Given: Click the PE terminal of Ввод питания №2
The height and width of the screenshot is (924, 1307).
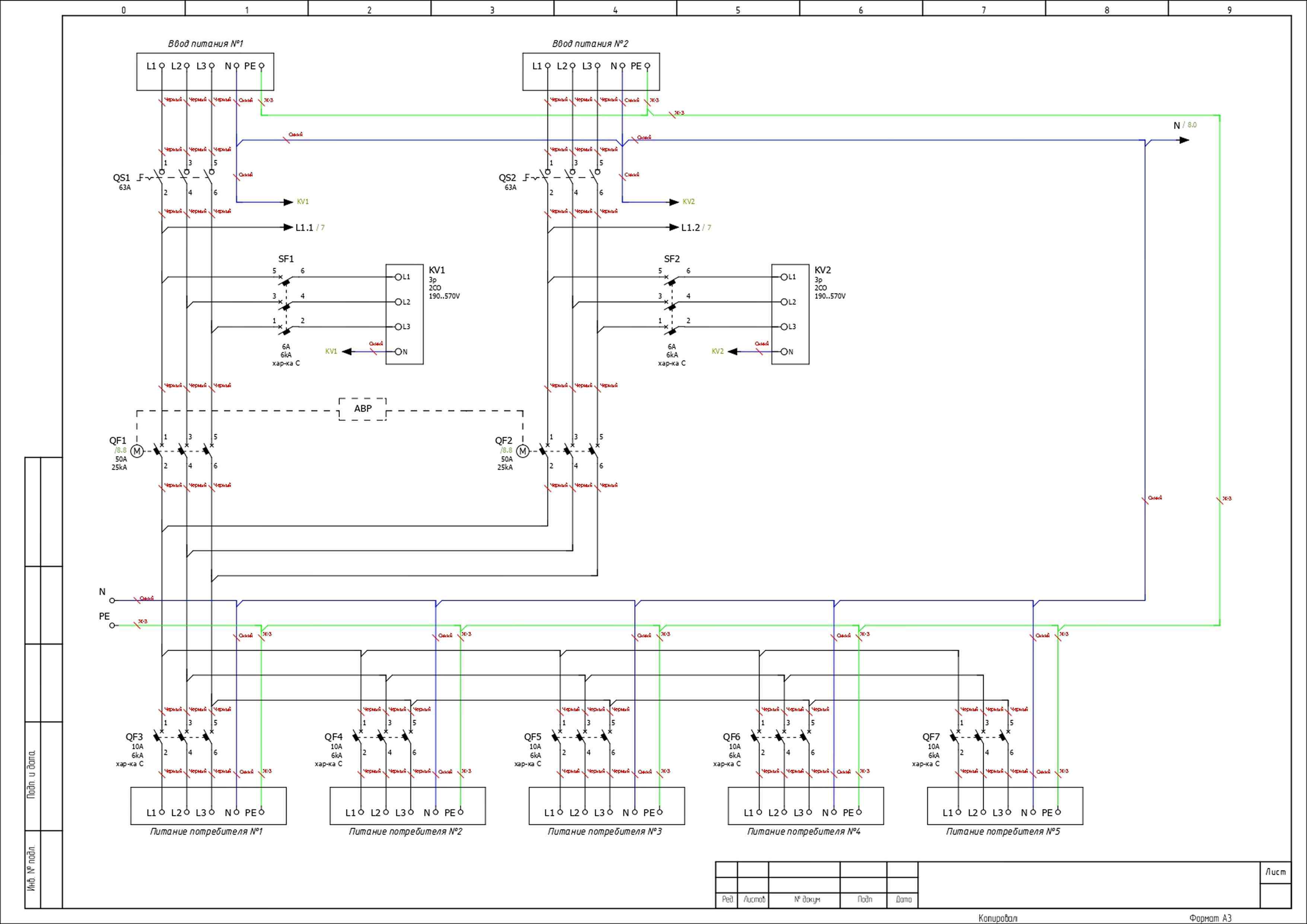Looking at the screenshot, I should click(x=647, y=66).
